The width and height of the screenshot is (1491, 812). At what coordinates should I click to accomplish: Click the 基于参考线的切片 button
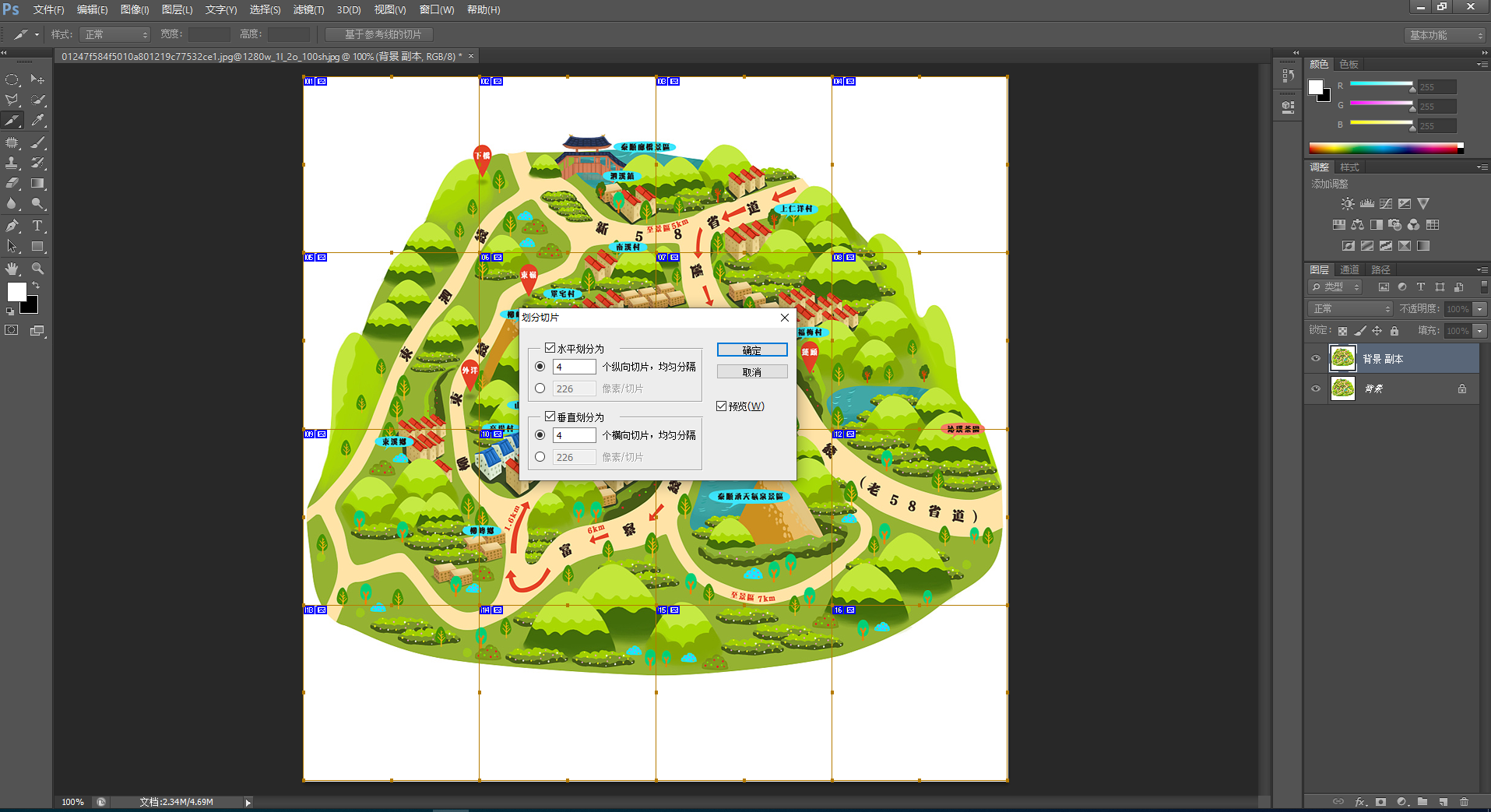[379, 34]
